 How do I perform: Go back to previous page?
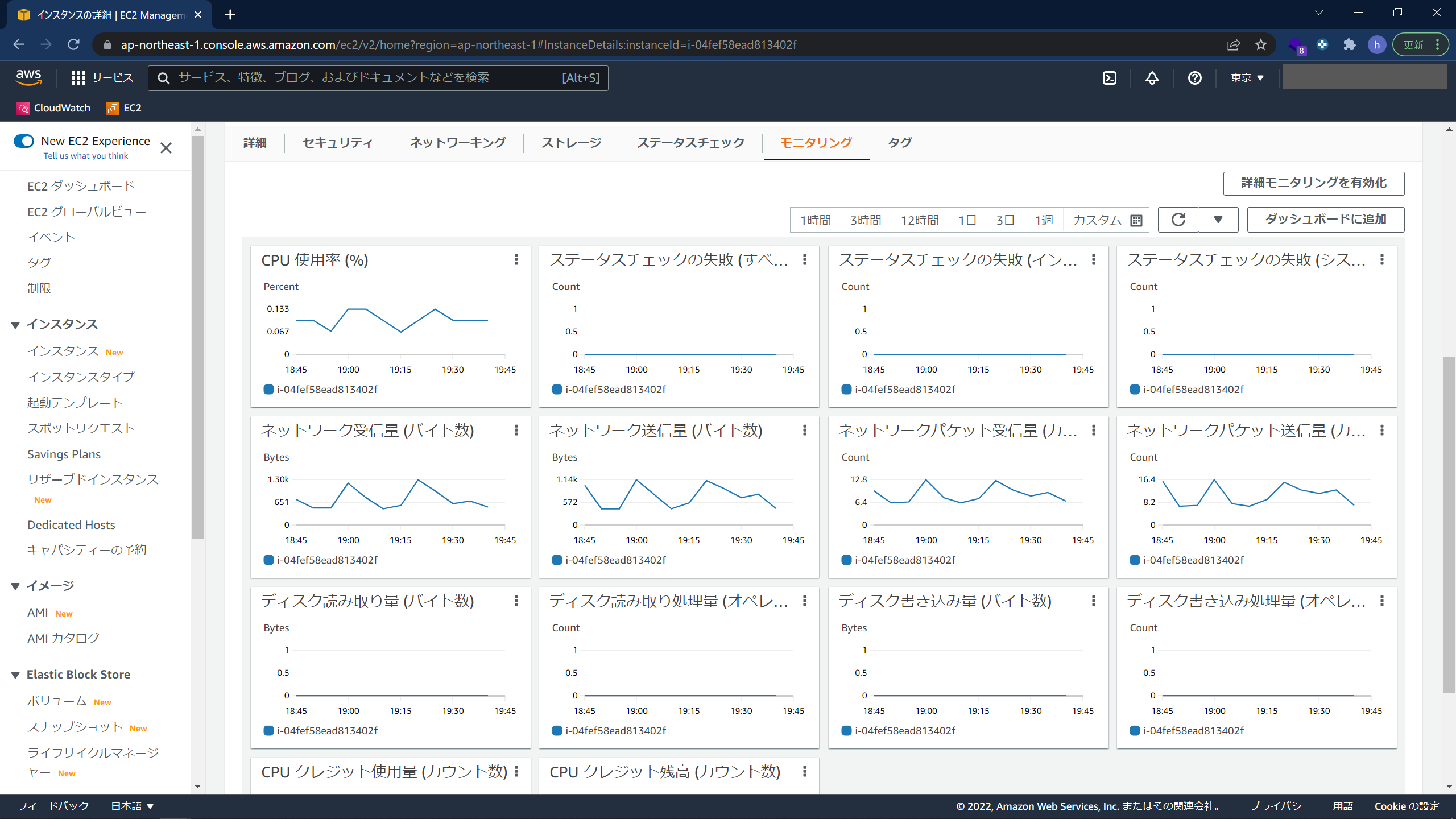click(x=19, y=44)
